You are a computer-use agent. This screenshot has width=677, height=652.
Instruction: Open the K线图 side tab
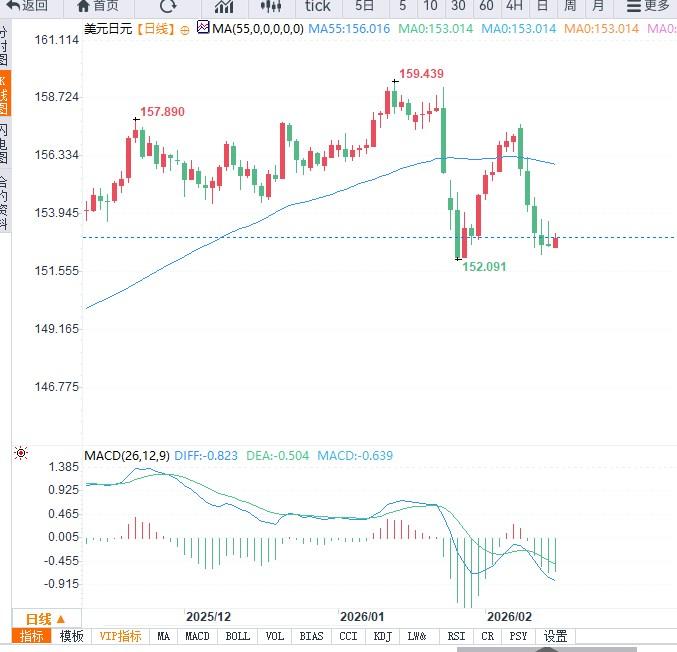coord(4,92)
